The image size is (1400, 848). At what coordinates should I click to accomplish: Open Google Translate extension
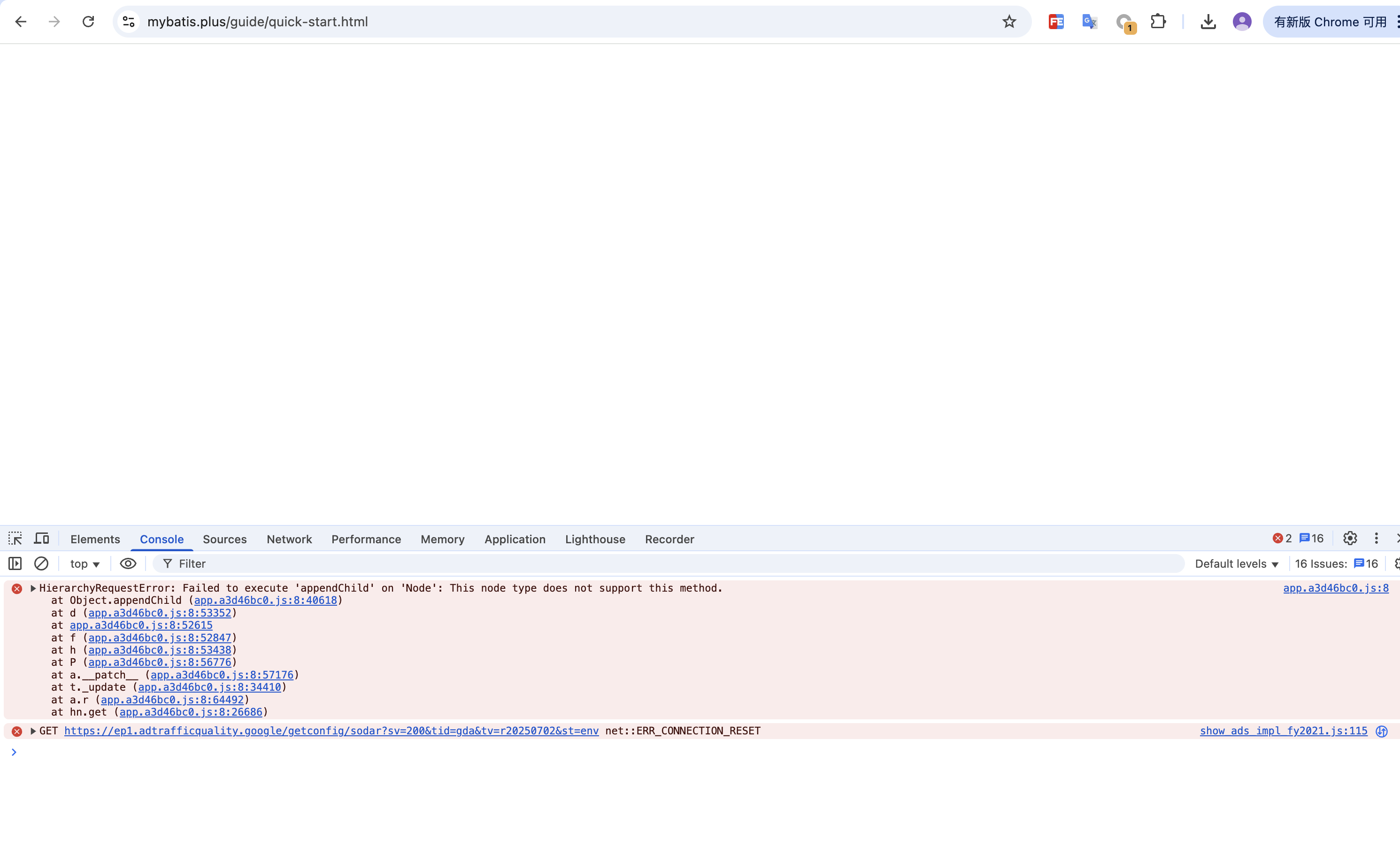coord(1089,22)
